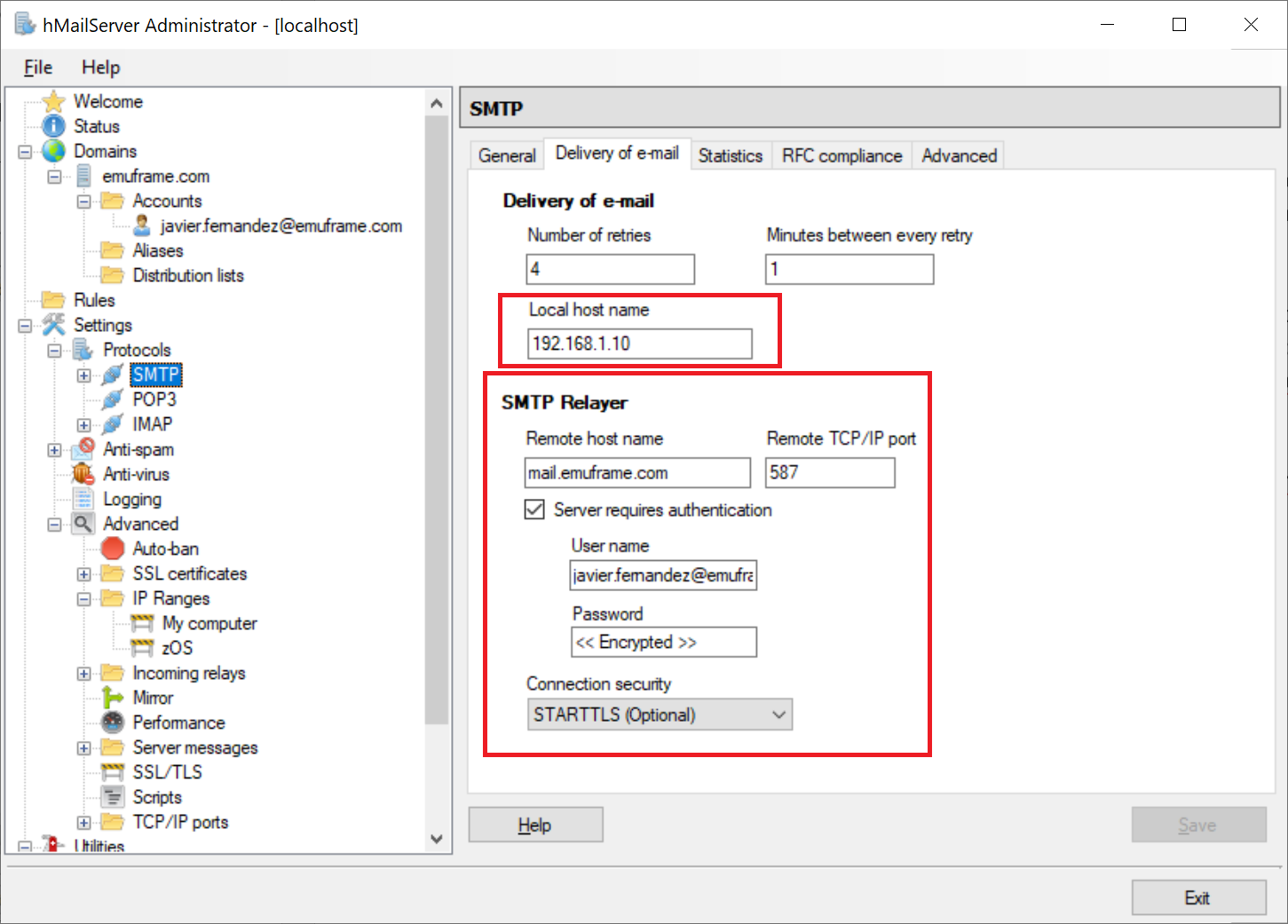Image resolution: width=1288 pixels, height=924 pixels.
Task: Click the Anti-virus bug icon
Action: [x=83, y=474]
